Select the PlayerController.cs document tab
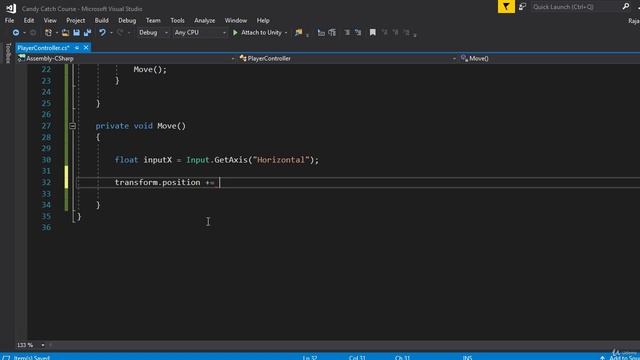The width and height of the screenshot is (640, 360). [x=43, y=48]
